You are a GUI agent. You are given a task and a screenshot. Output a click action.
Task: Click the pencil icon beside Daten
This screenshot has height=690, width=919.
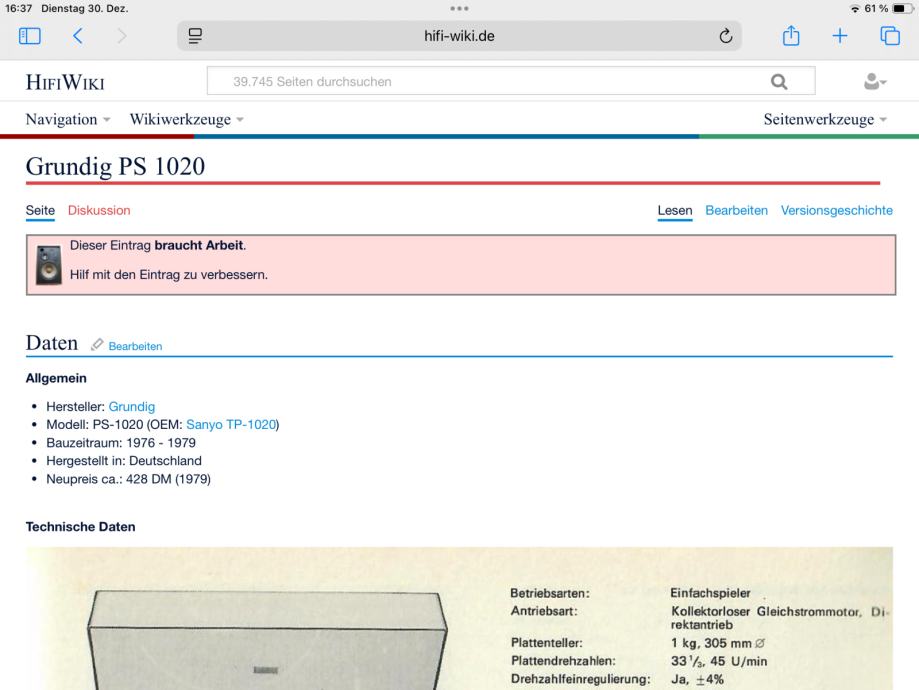[x=97, y=345]
